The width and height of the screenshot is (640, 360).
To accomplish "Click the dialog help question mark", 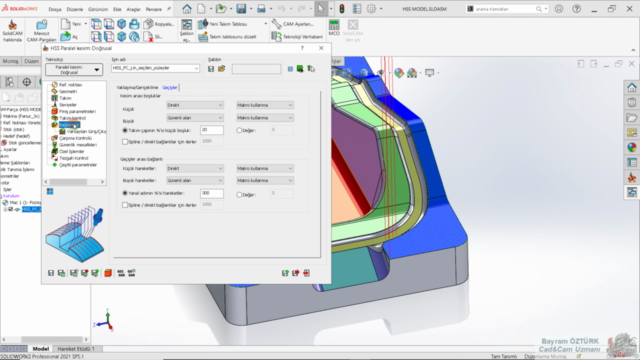I will (x=302, y=48).
